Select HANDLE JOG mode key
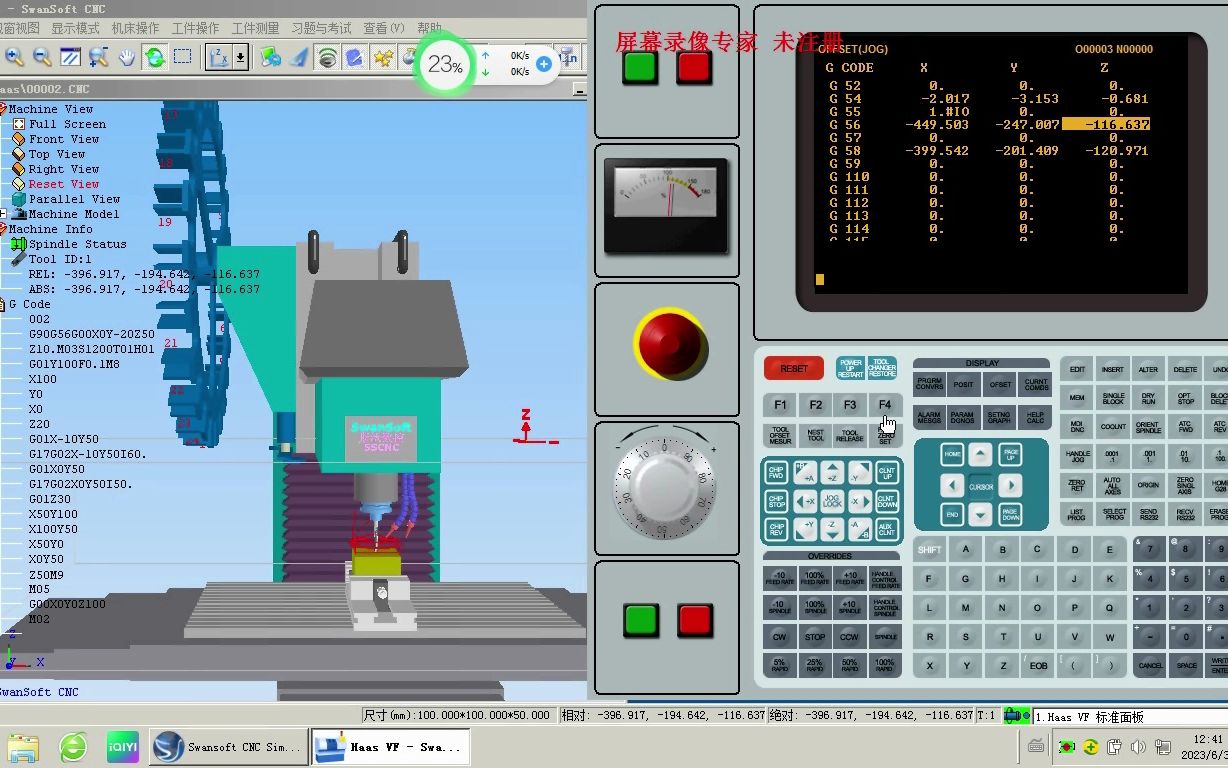 point(1077,455)
